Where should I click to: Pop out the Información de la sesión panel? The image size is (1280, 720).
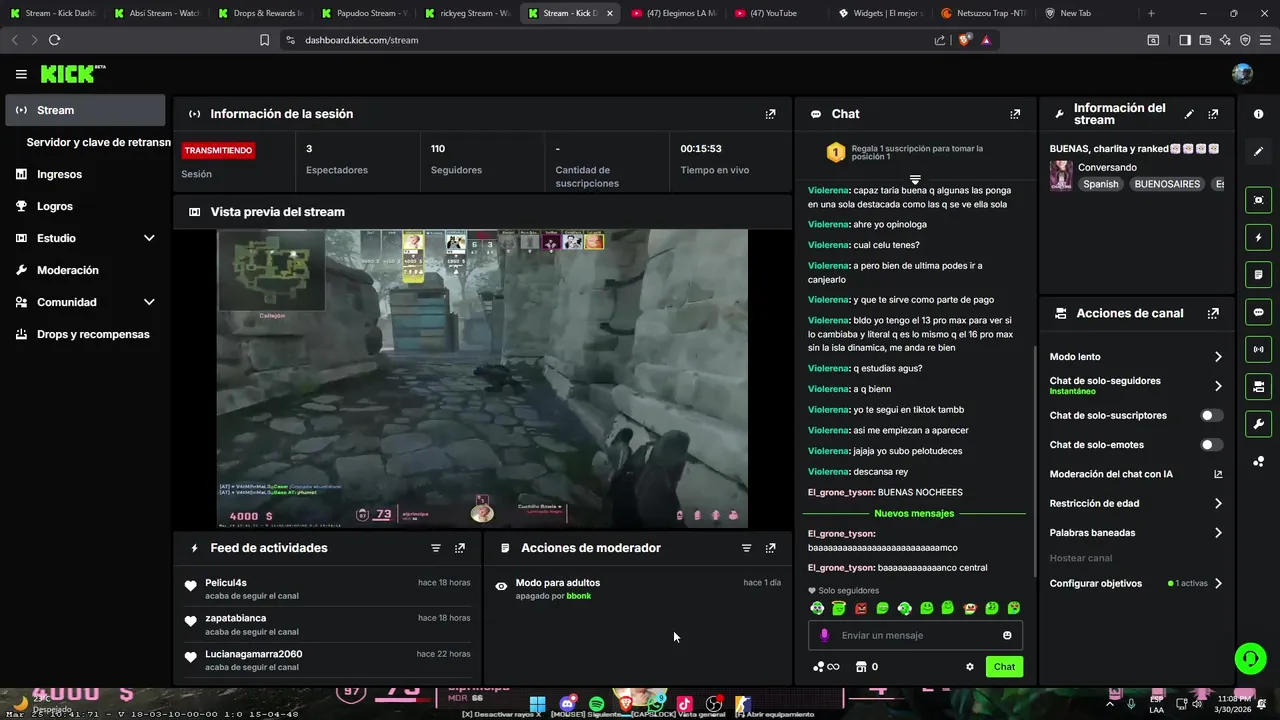click(x=770, y=114)
